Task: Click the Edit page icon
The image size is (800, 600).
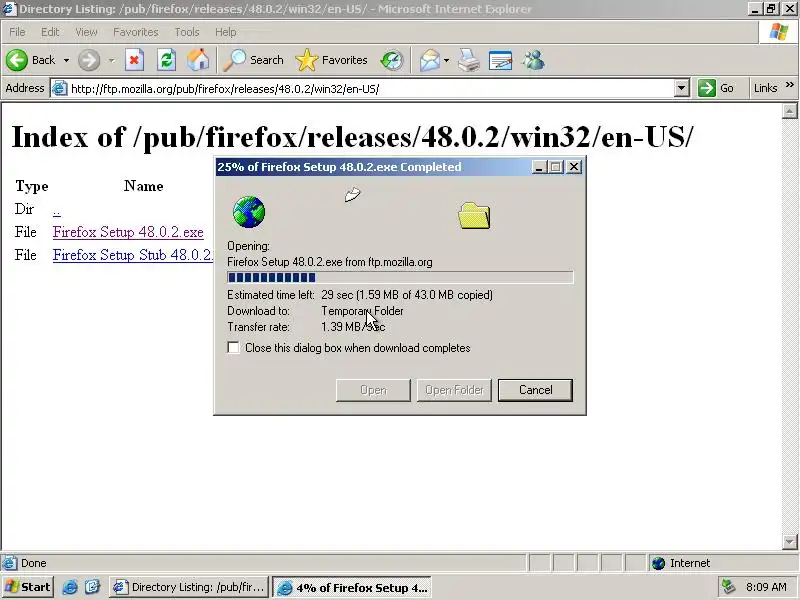Action: [x=500, y=60]
